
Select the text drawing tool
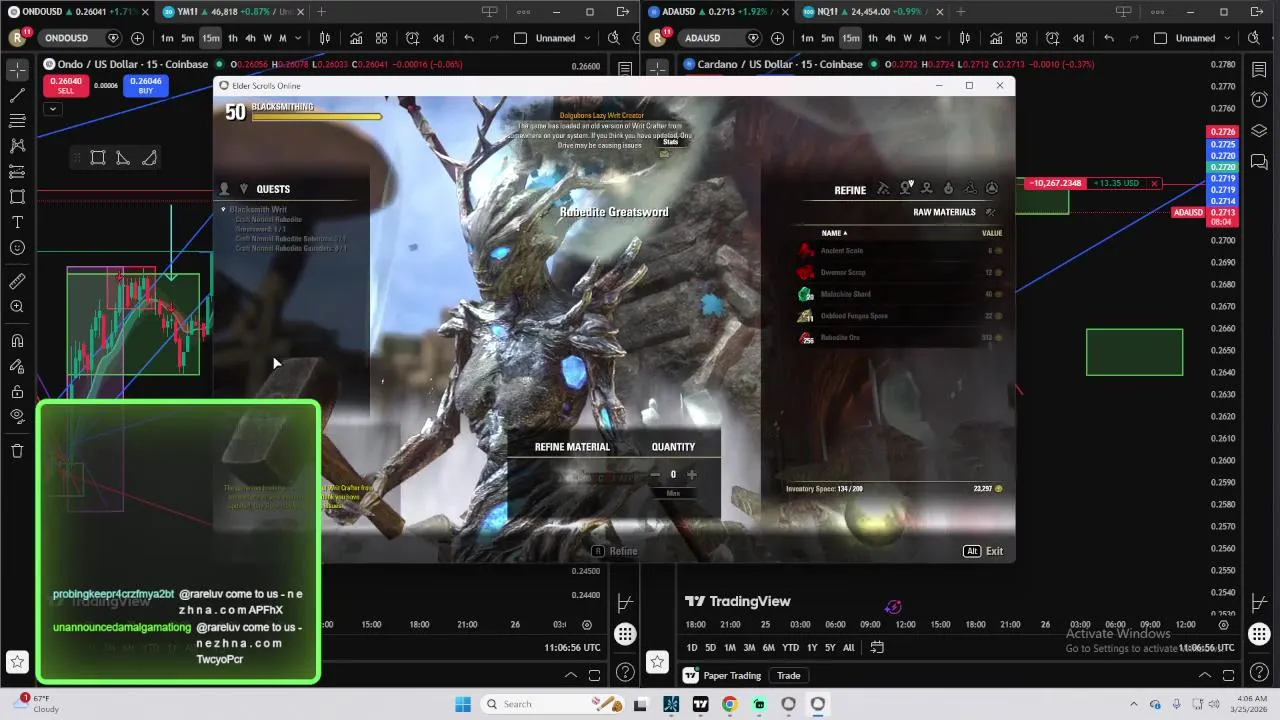click(x=17, y=222)
